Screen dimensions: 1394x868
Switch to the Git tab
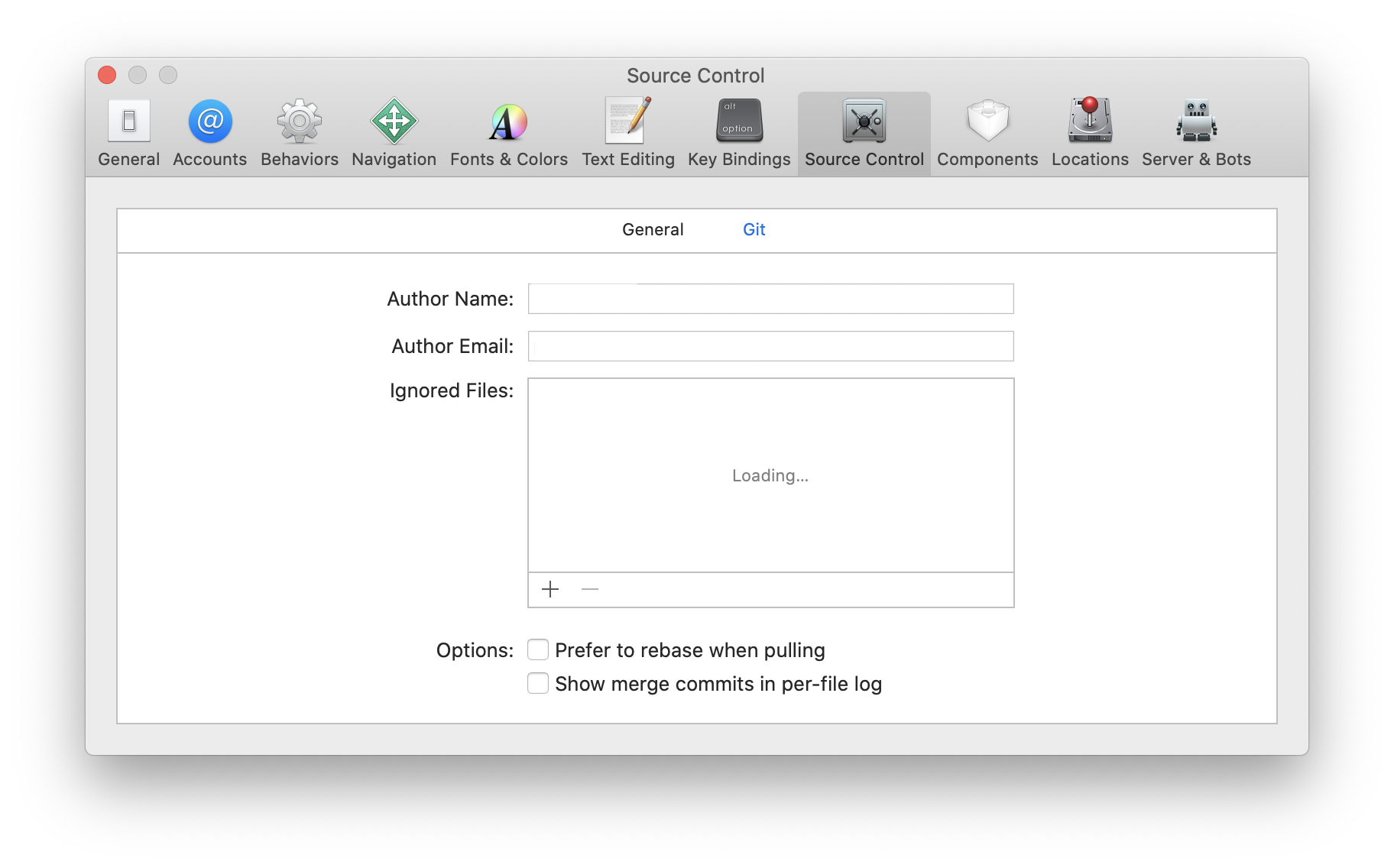(x=754, y=229)
